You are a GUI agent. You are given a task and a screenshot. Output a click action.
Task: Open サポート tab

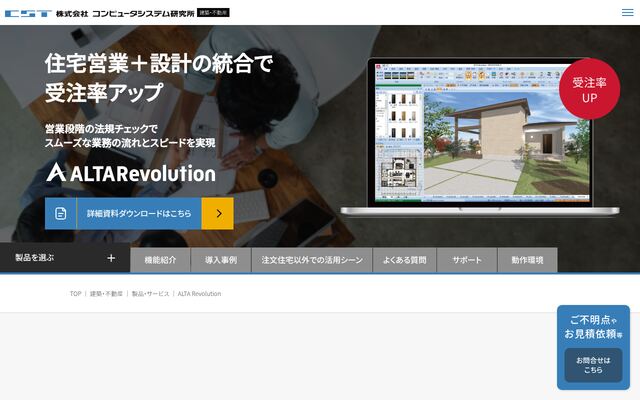[x=467, y=260]
